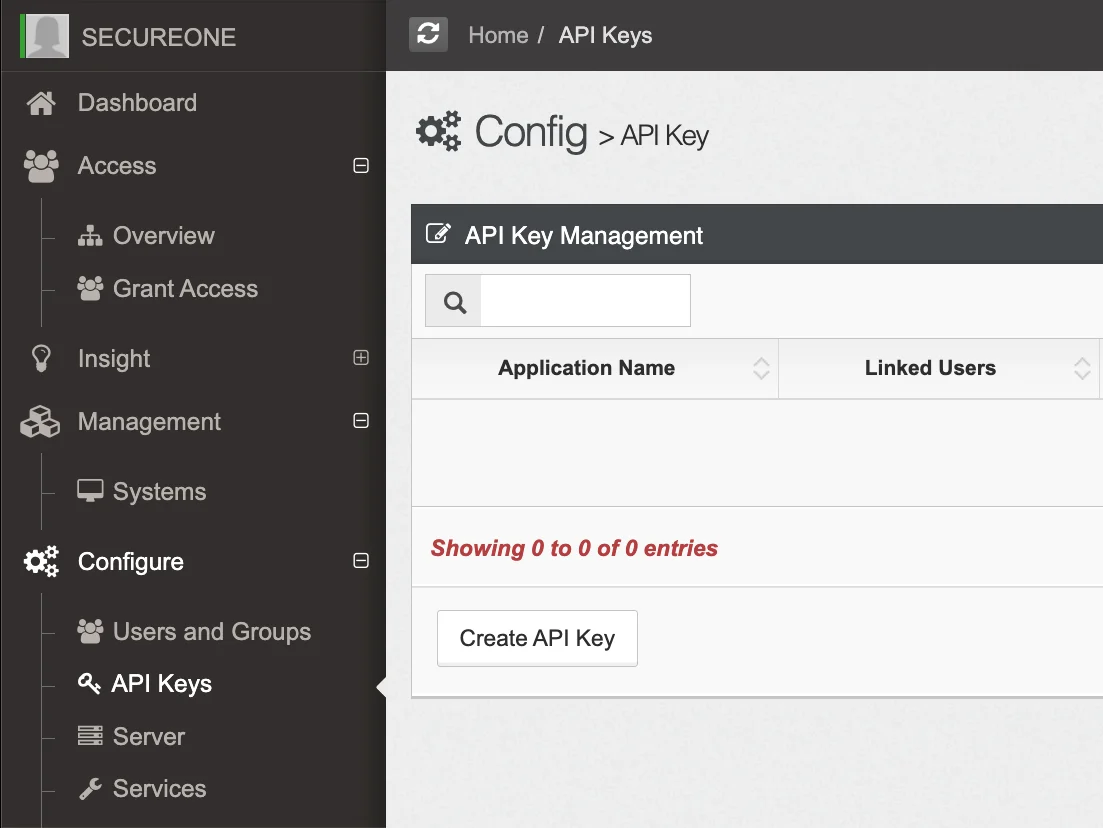This screenshot has width=1103, height=828.
Task: Click the Management cubes icon
Action: click(x=40, y=422)
